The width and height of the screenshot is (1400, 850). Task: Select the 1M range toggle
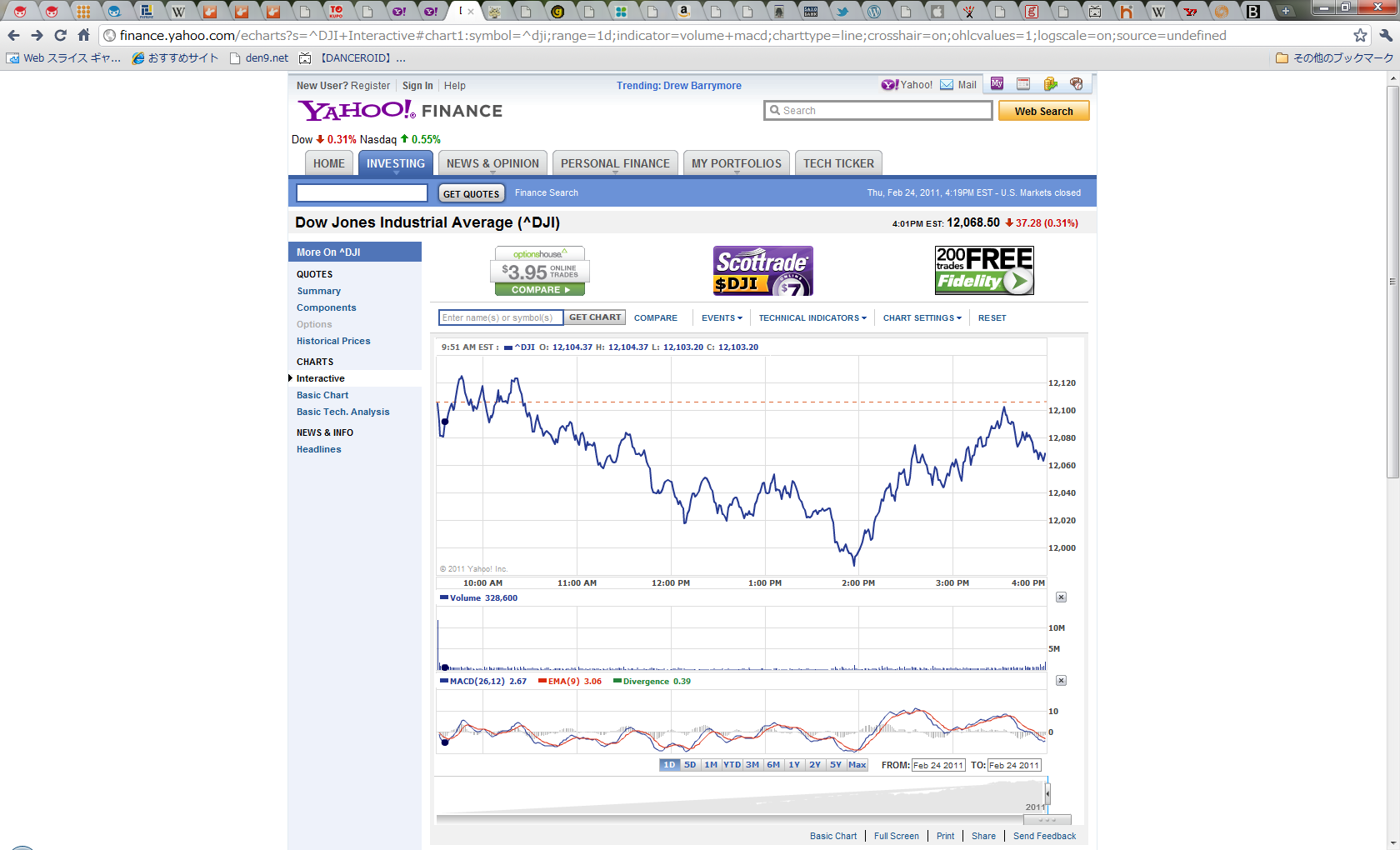tap(711, 765)
